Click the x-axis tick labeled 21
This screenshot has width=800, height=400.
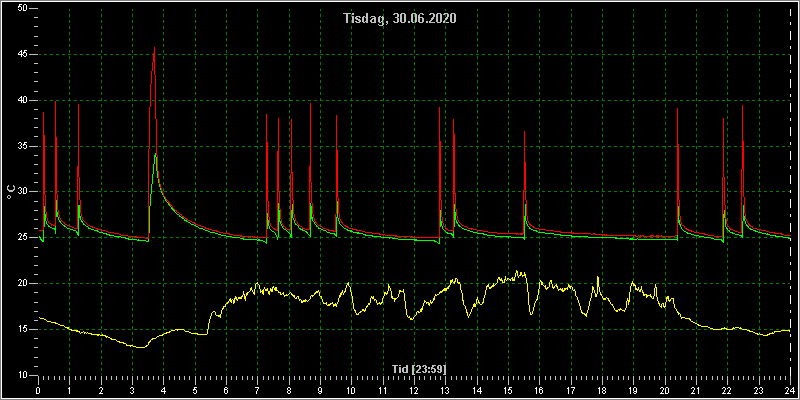(x=696, y=392)
